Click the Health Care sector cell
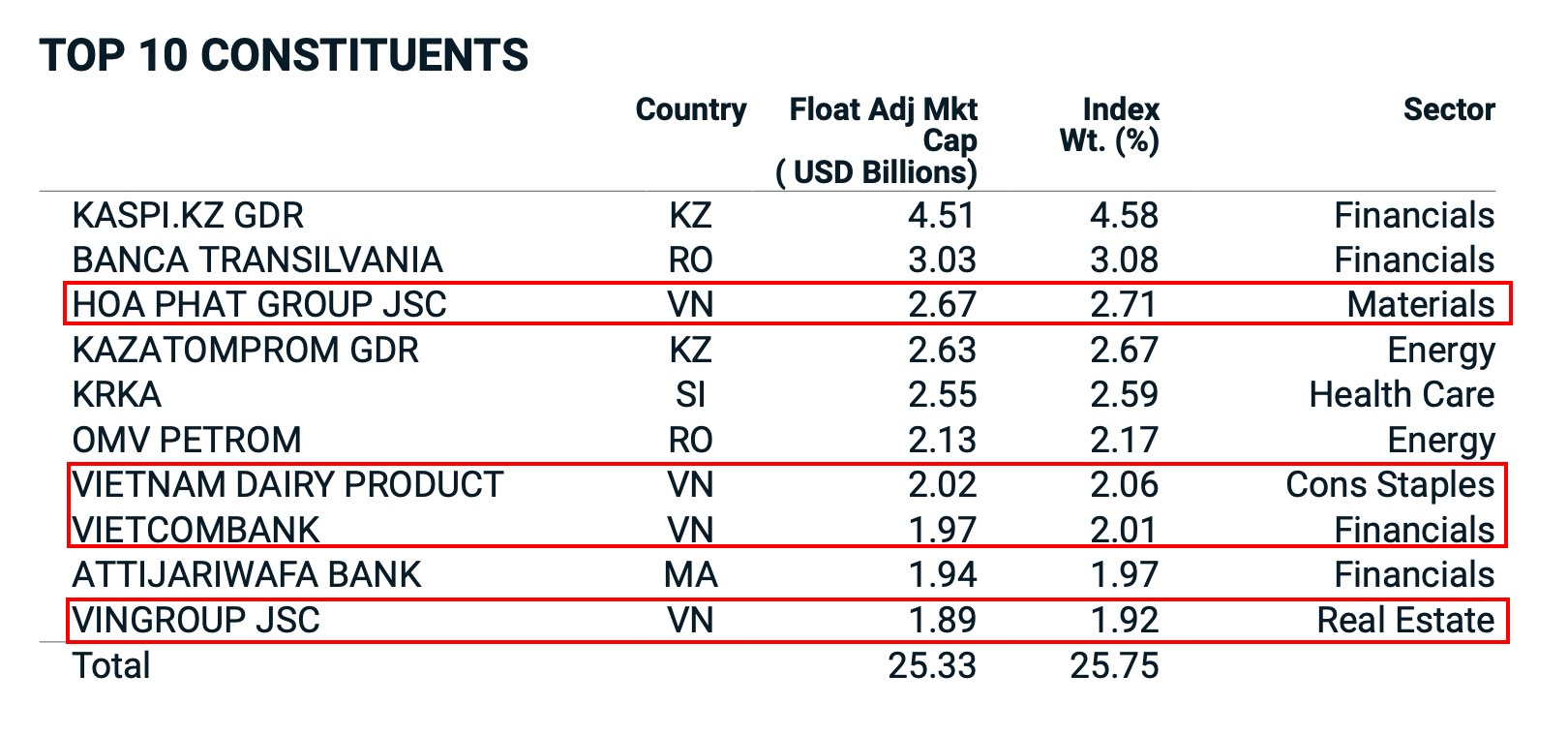The image size is (1568, 736). (x=1402, y=394)
